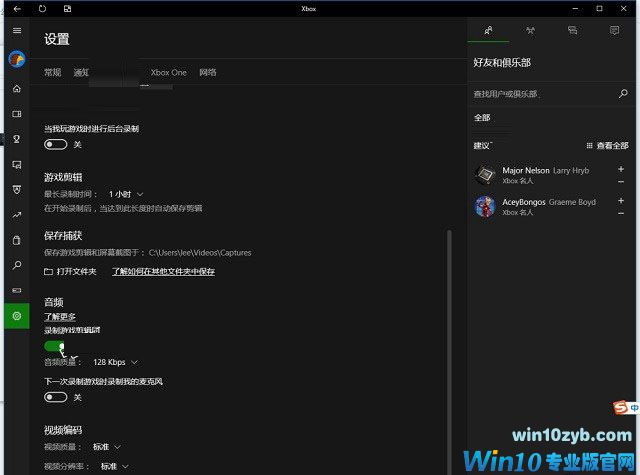This screenshot has height=475, width=640.
Task: Open the 视频质量 标准 dropdown
Action: coord(106,447)
